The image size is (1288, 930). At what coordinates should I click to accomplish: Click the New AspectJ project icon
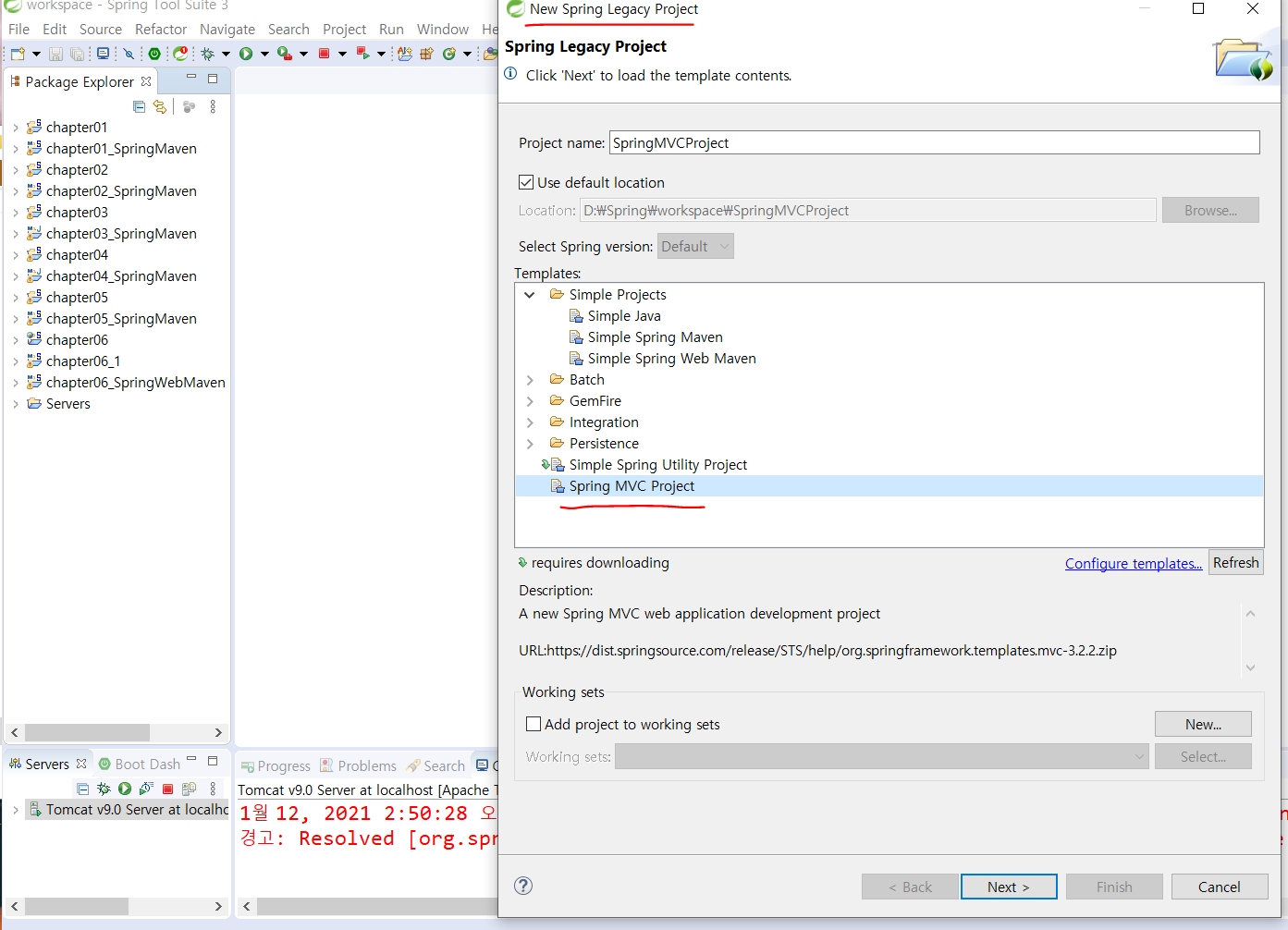405,54
